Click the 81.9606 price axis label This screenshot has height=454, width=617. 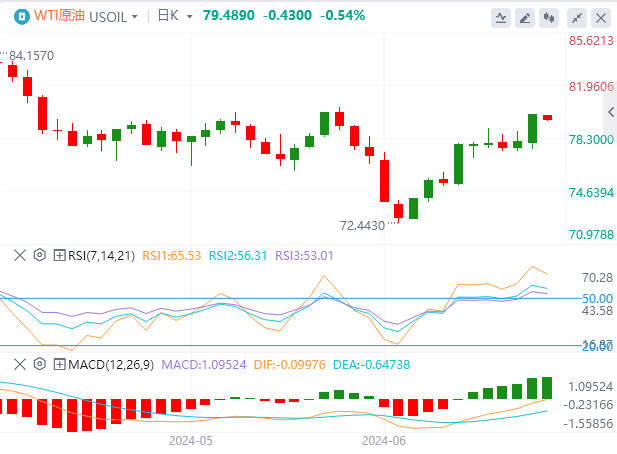591,87
